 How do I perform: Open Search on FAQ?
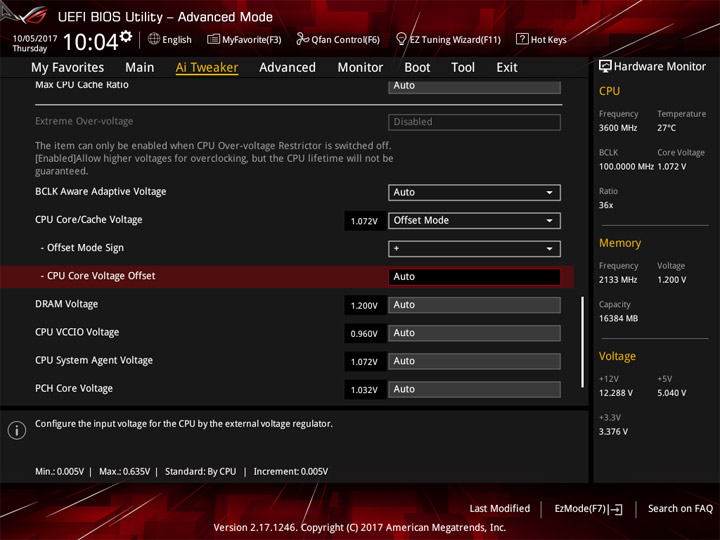[680, 508]
